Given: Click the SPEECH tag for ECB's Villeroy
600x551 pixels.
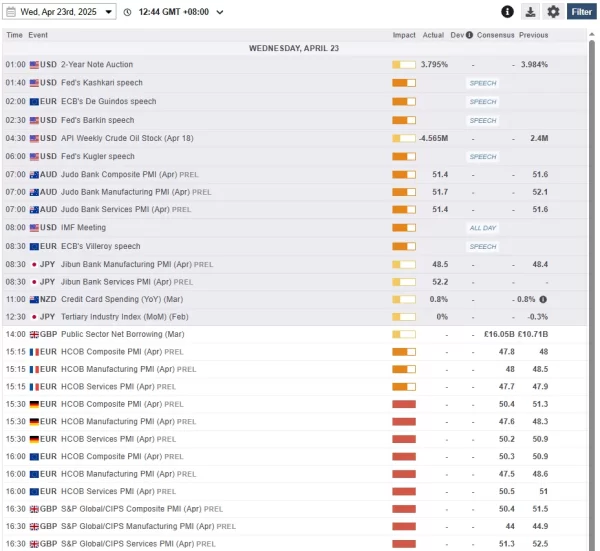Looking at the screenshot, I should pos(483,247).
